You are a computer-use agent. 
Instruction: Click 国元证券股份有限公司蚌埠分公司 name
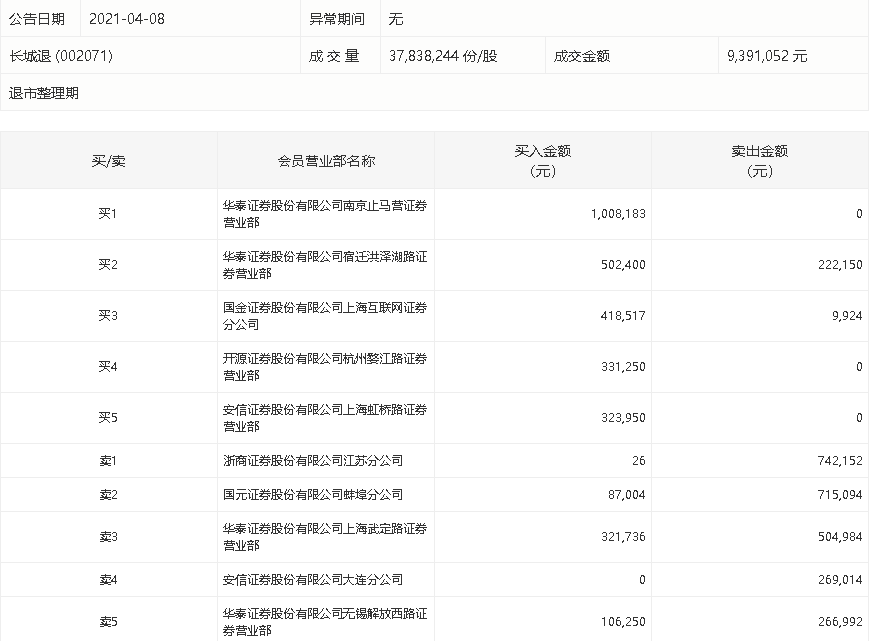pos(313,494)
